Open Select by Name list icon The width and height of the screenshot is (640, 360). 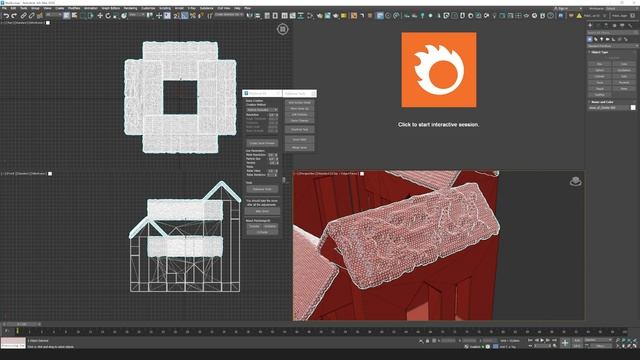74,16
